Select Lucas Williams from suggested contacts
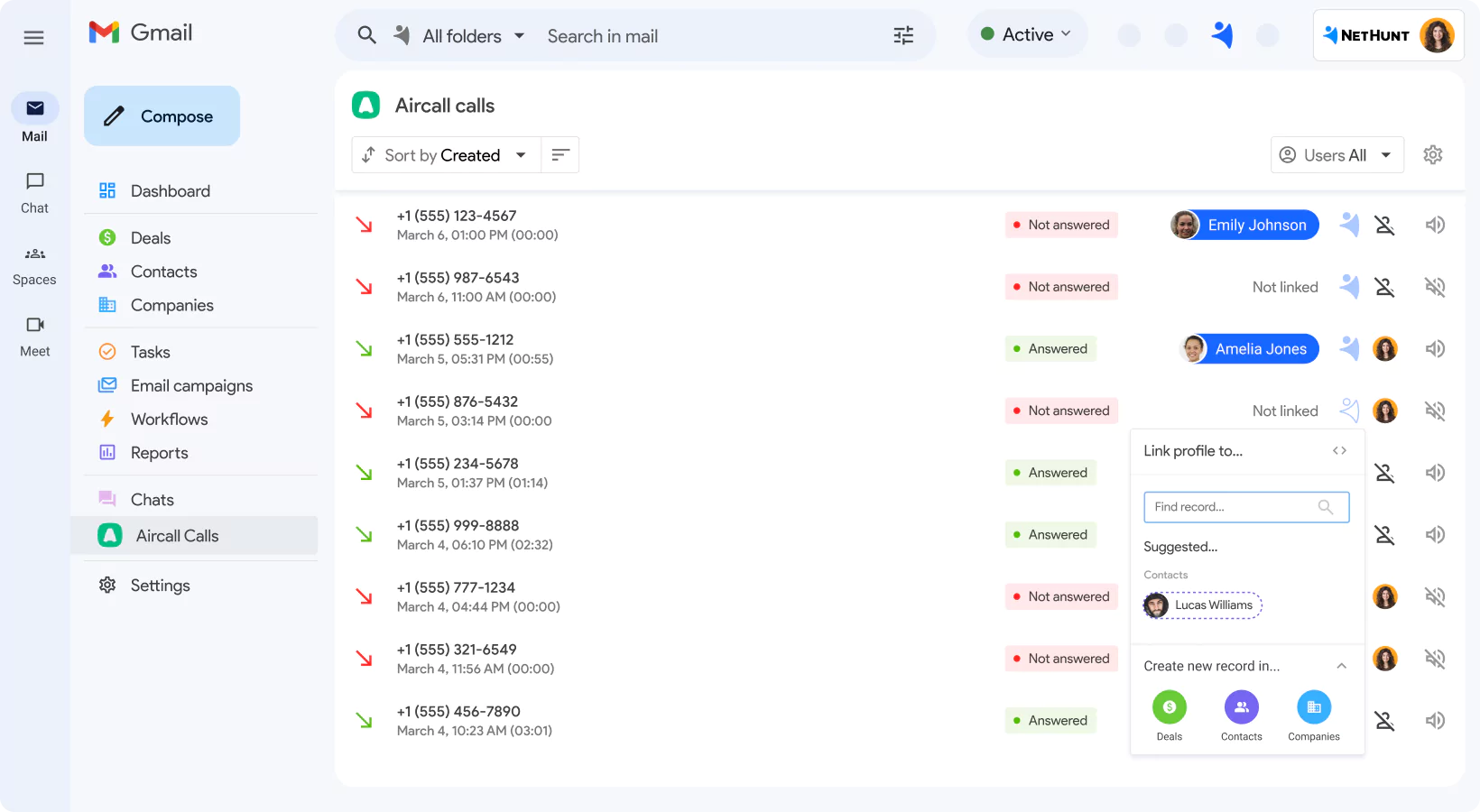This screenshot has height=812, width=1480. pyautogui.click(x=1202, y=604)
